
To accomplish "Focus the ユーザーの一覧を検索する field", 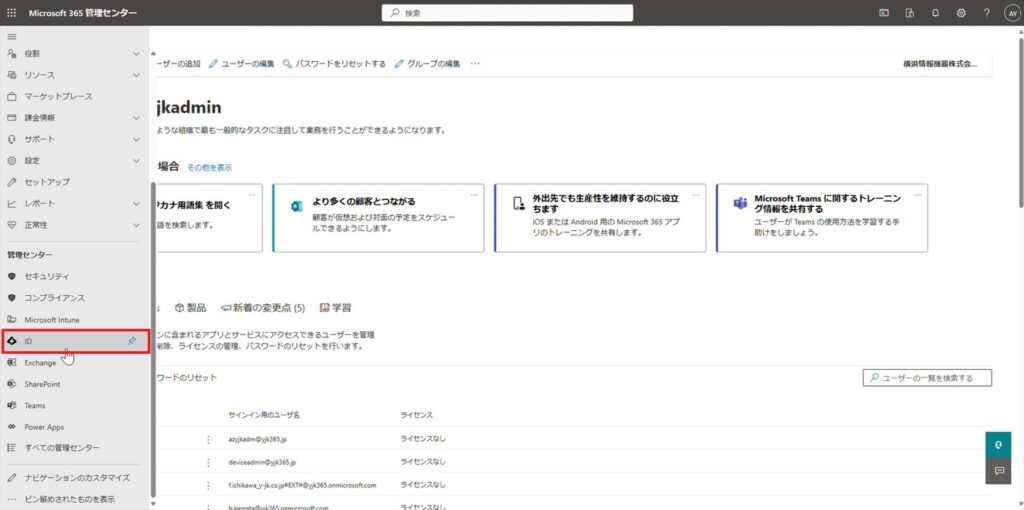I will click(927, 378).
